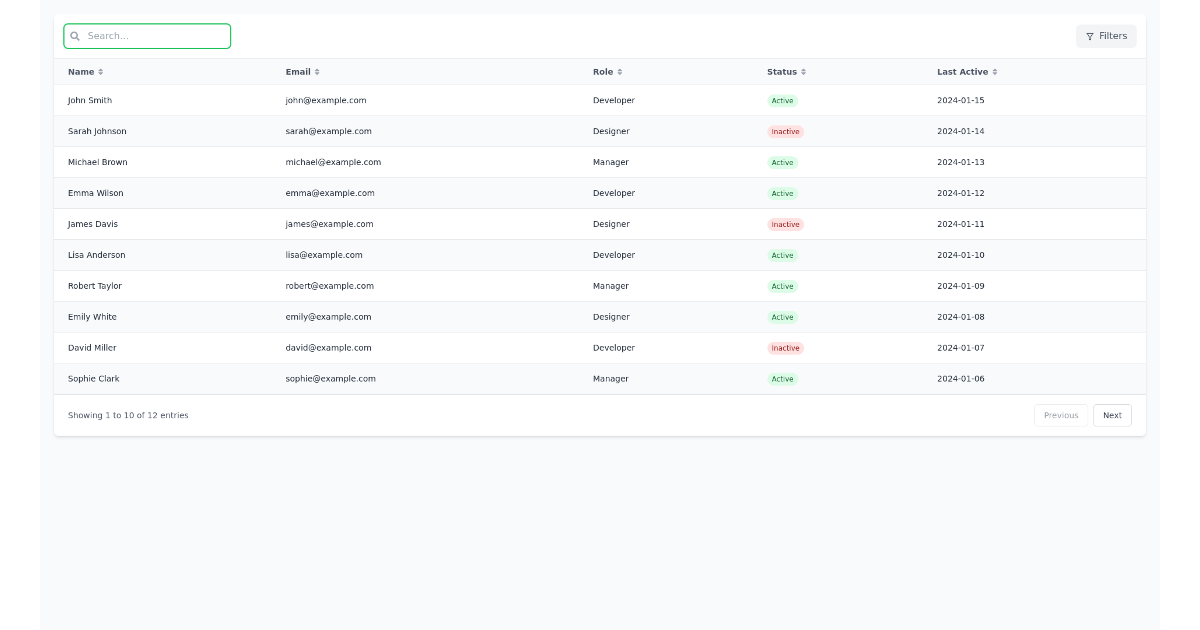Click emma@example.com email address
Screen dimensions: 1200x630
point(329,193)
